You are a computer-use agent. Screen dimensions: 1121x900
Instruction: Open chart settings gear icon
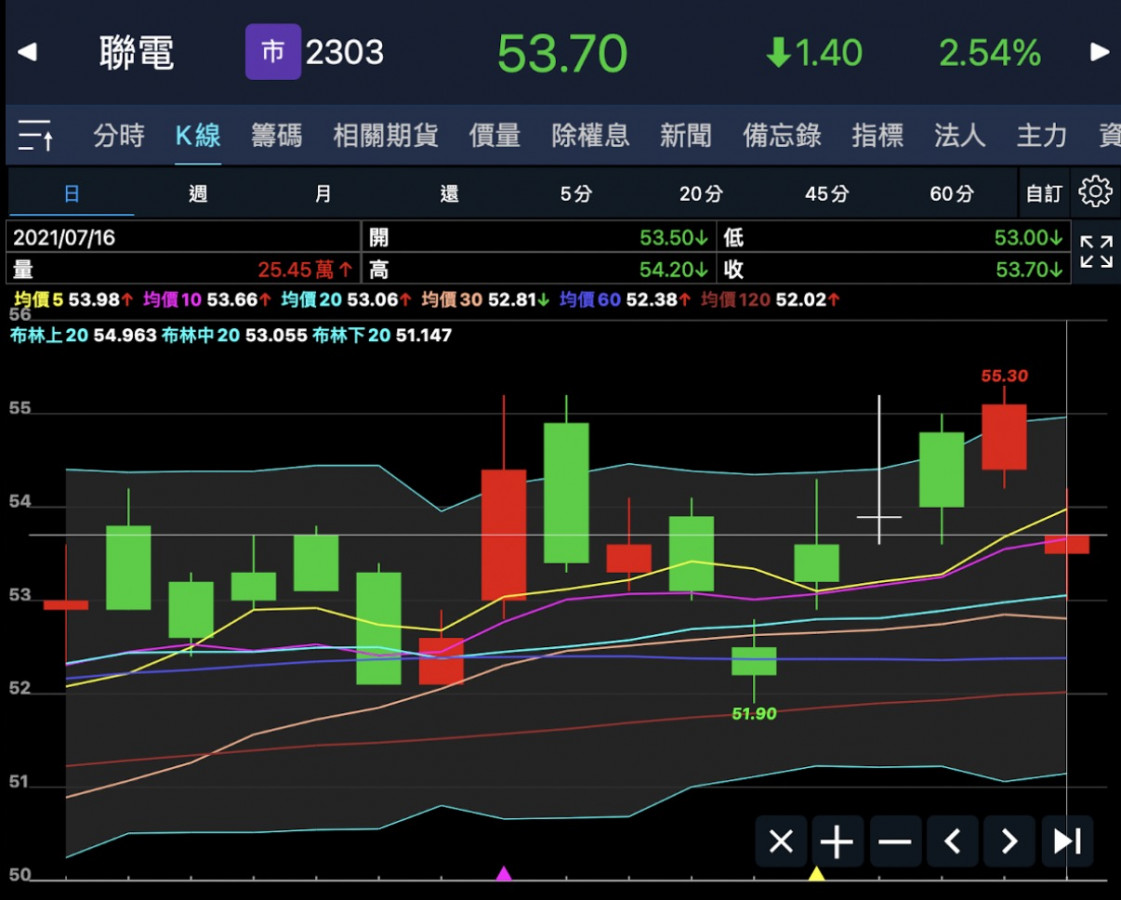pyautogui.click(x=1095, y=192)
